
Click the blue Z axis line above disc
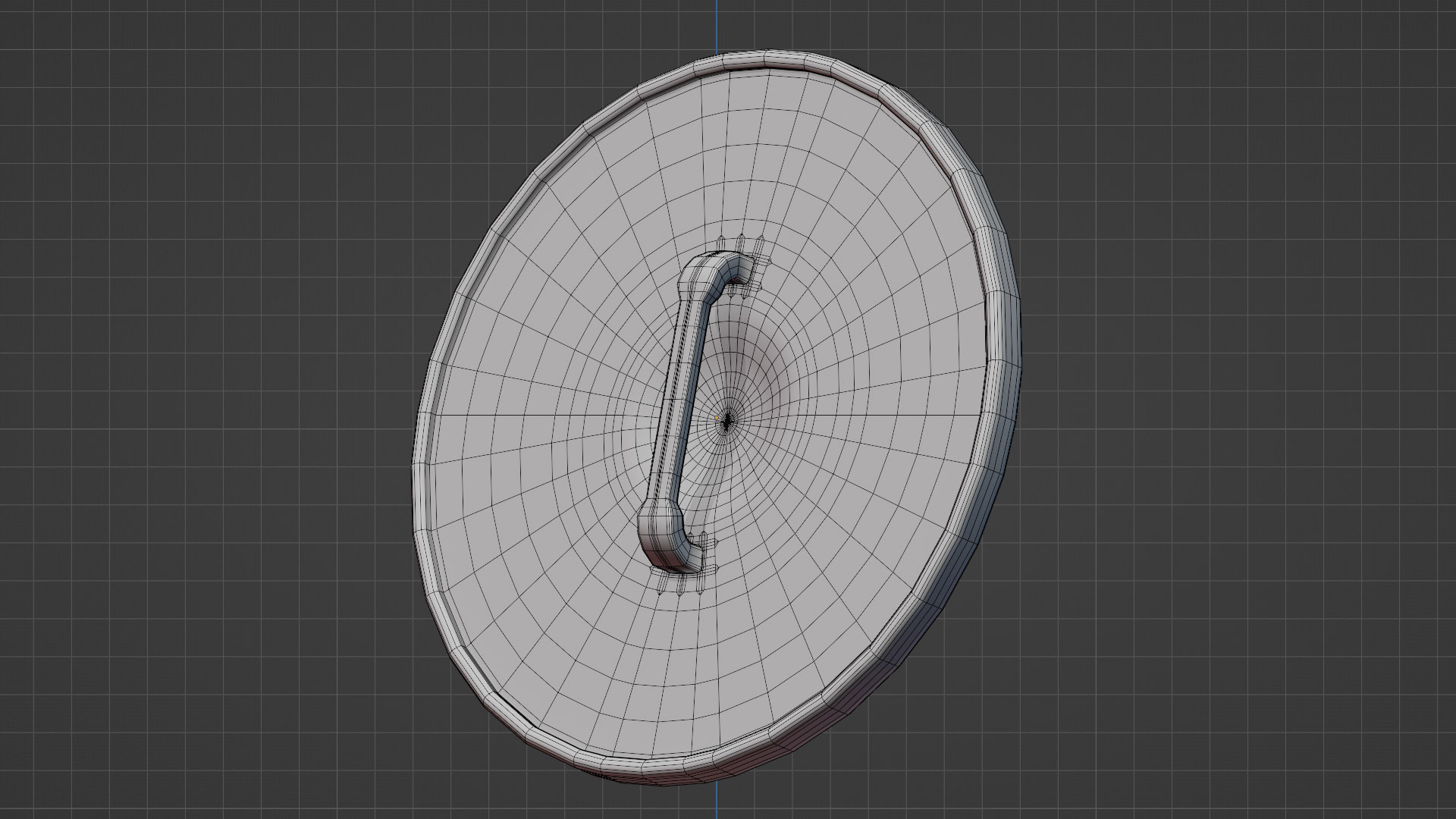coord(717,27)
